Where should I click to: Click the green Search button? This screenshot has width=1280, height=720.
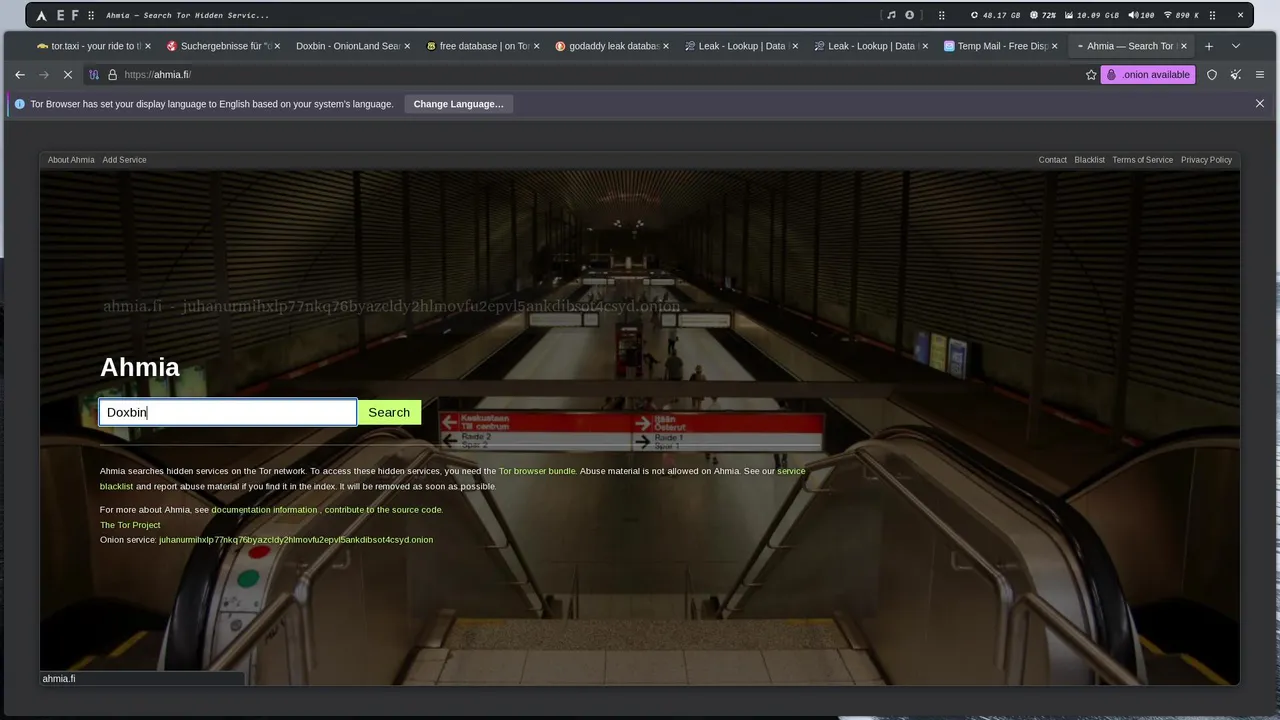pos(389,412)
